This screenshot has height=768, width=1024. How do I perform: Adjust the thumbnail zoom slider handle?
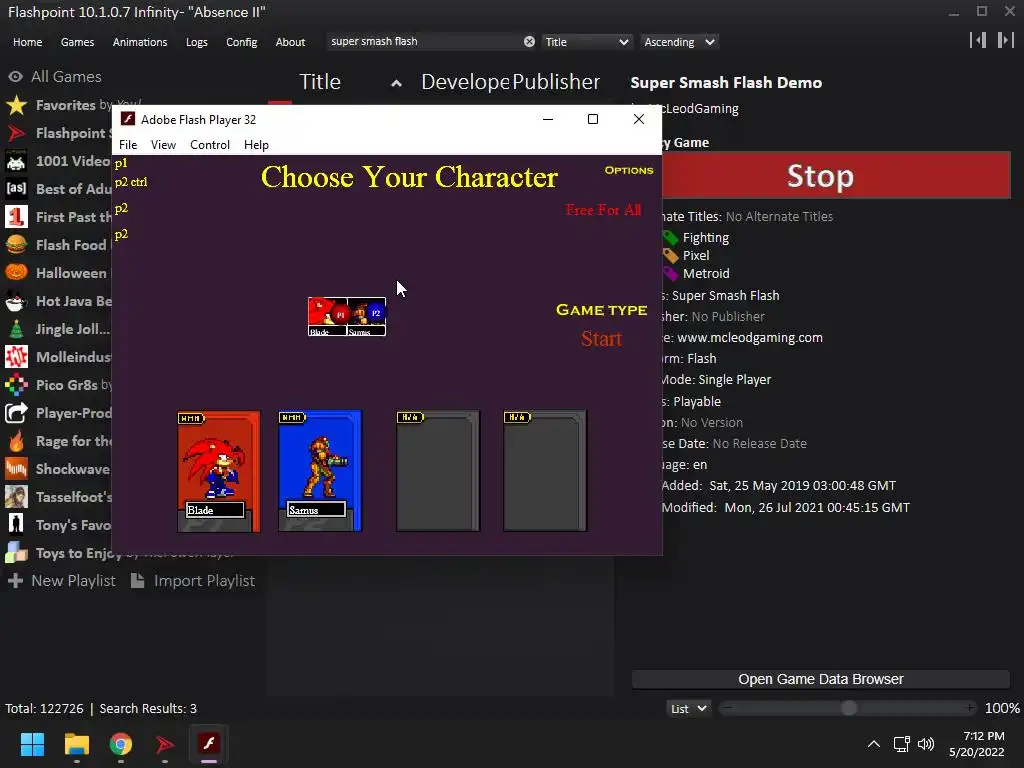pyautogui.click(x=849, y=708)
